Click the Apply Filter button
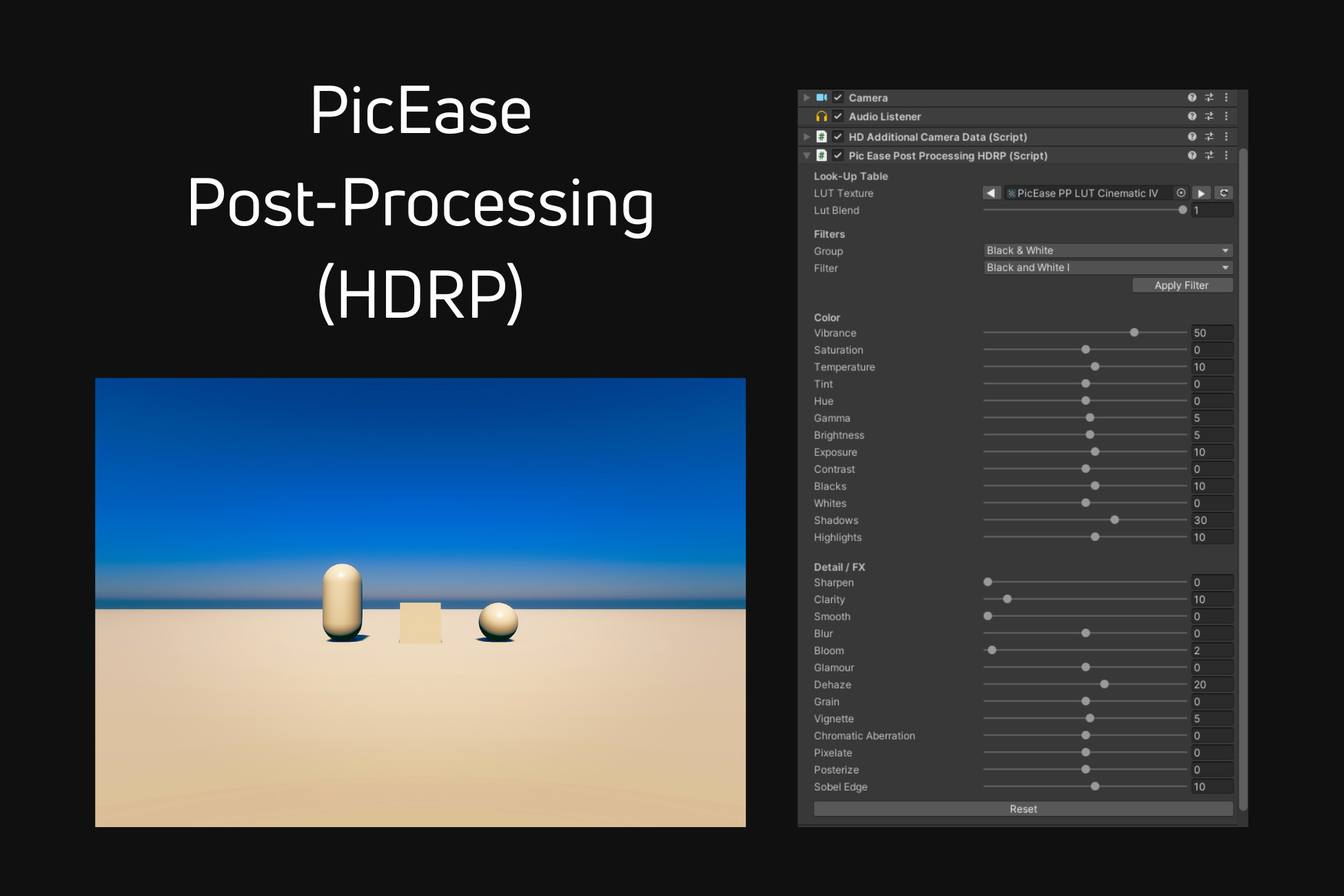 click(1181, 285)
